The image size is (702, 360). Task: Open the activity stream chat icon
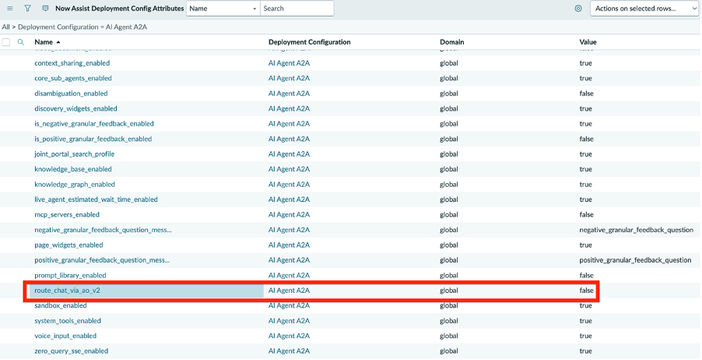45,9
